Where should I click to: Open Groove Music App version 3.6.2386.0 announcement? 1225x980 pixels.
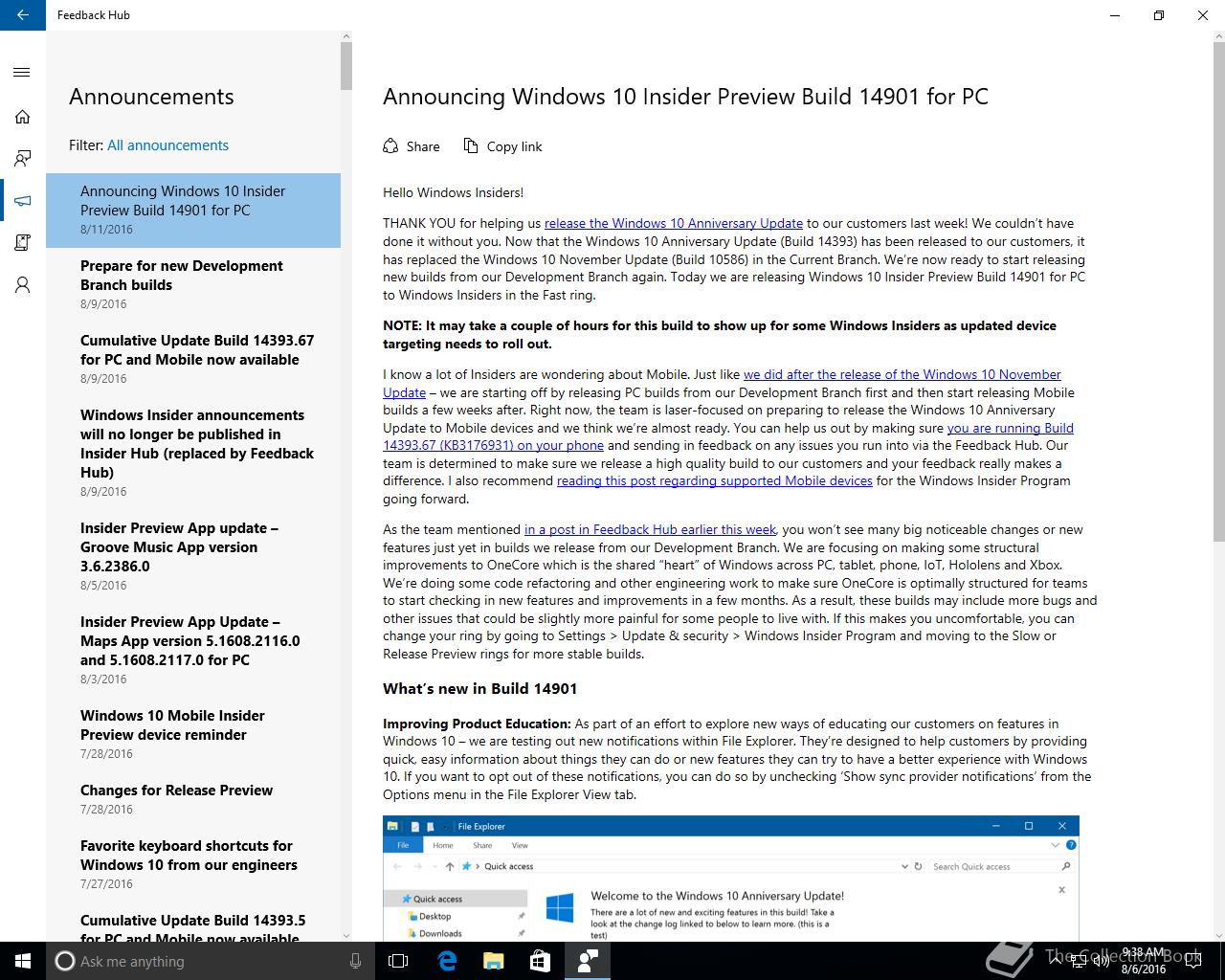(x=193, y=557)
